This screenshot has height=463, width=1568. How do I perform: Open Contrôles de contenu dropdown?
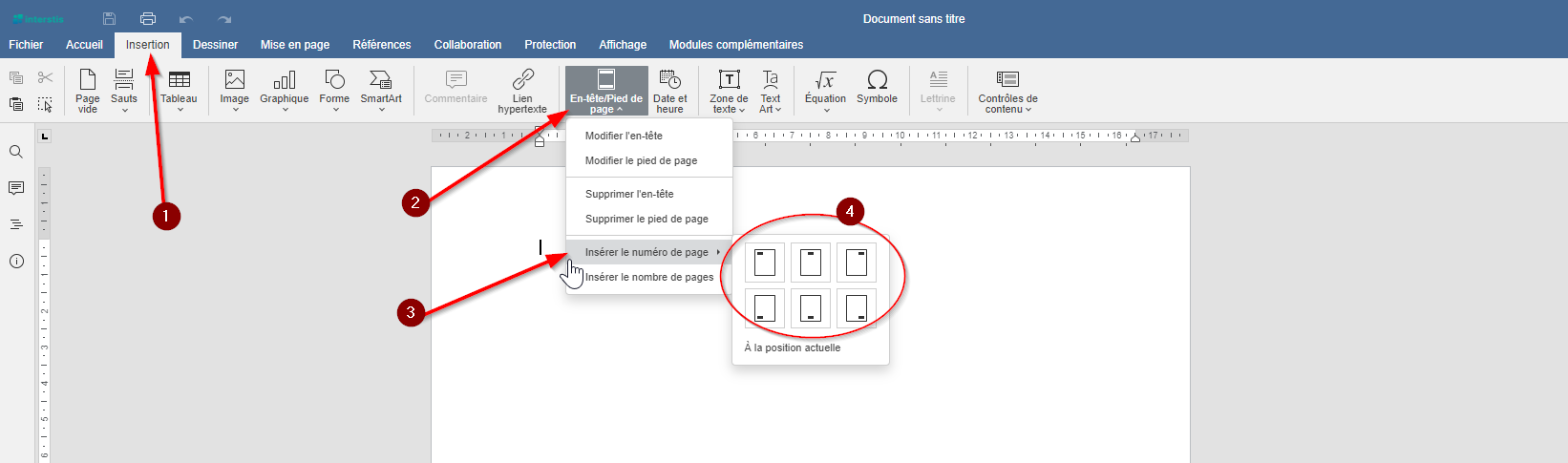click(x=1007, y=91)
